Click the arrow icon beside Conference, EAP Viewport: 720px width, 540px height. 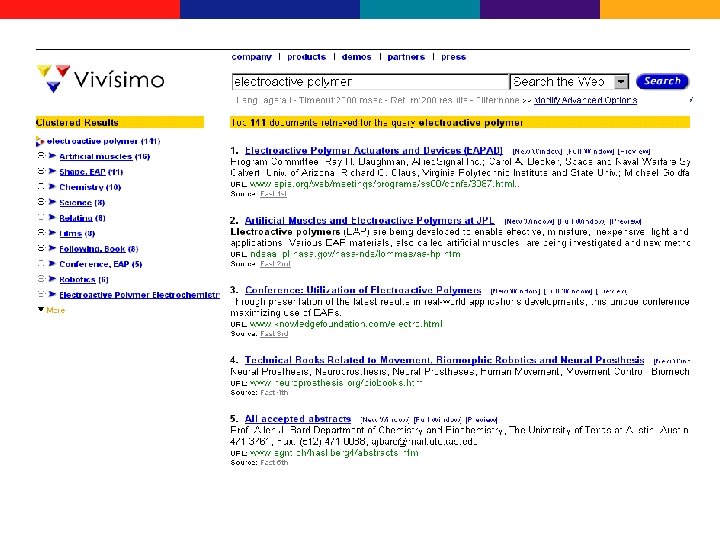click(52, 264)
